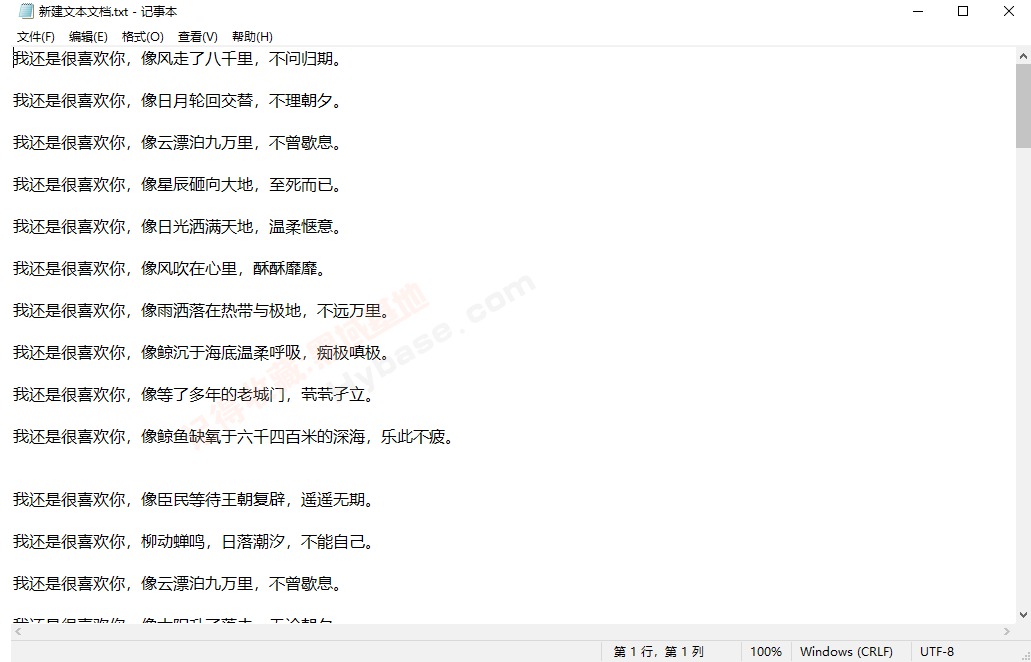Minimize the 记事本 window
The height and width of the screenshot is (662, 1031).
917,12
